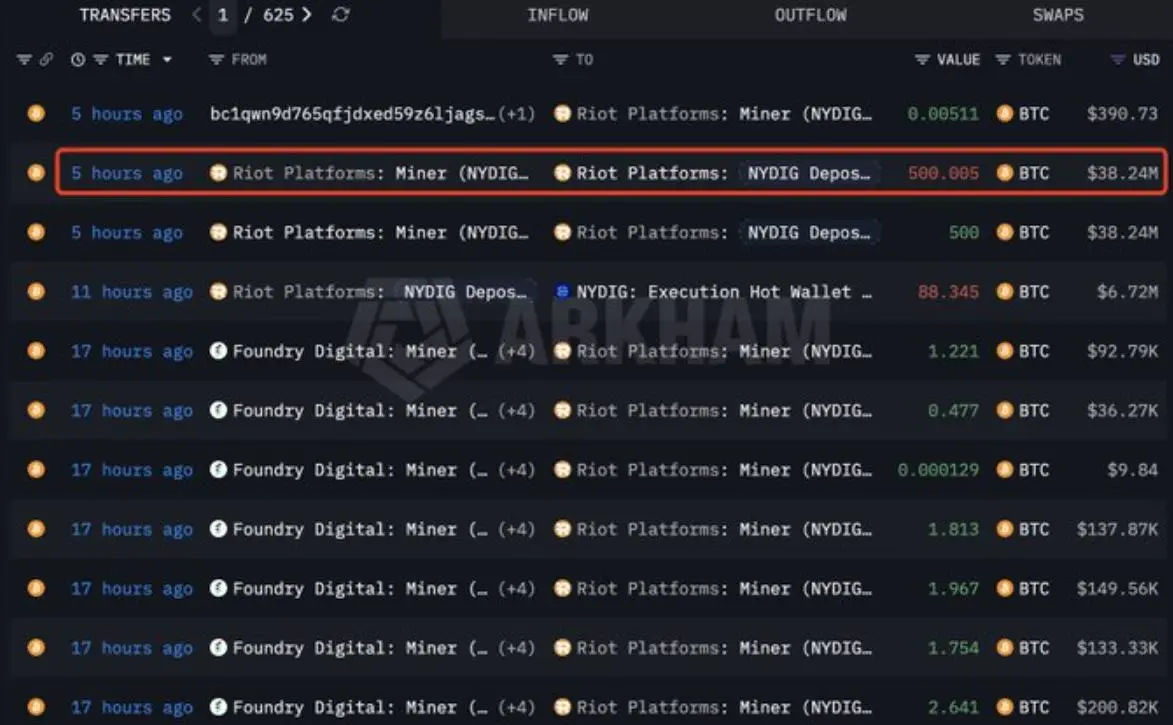1173x725 pixels.
Task: Click USD amount $6.72M
Action: coord(1127,292)
